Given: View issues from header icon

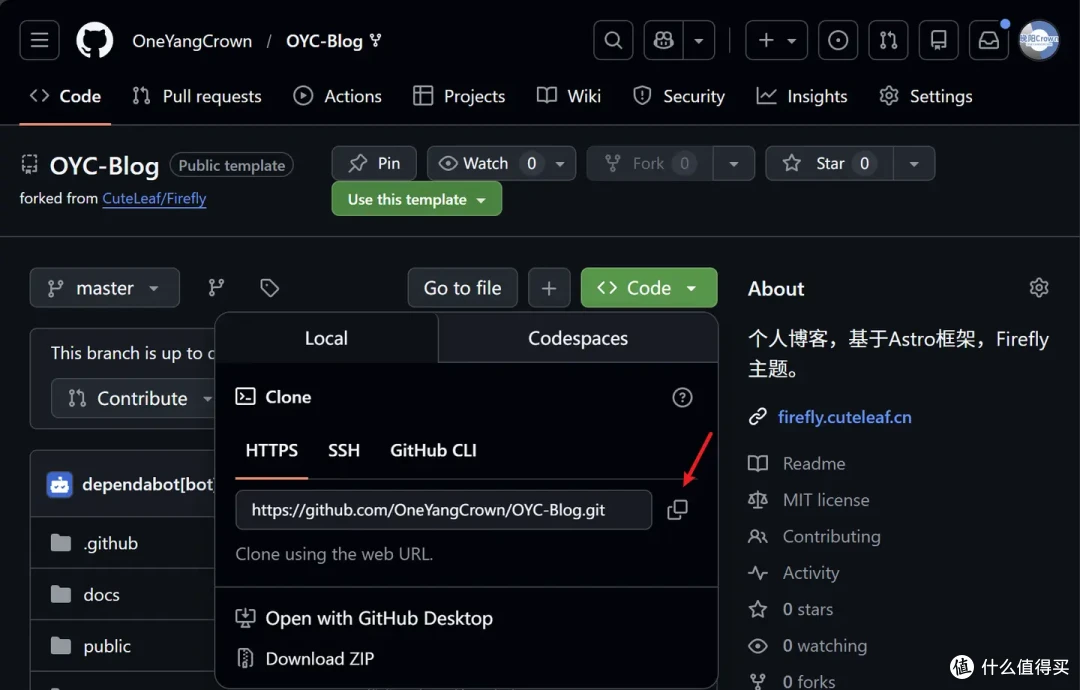Looking at the screenshot, I should click(838, 41).
